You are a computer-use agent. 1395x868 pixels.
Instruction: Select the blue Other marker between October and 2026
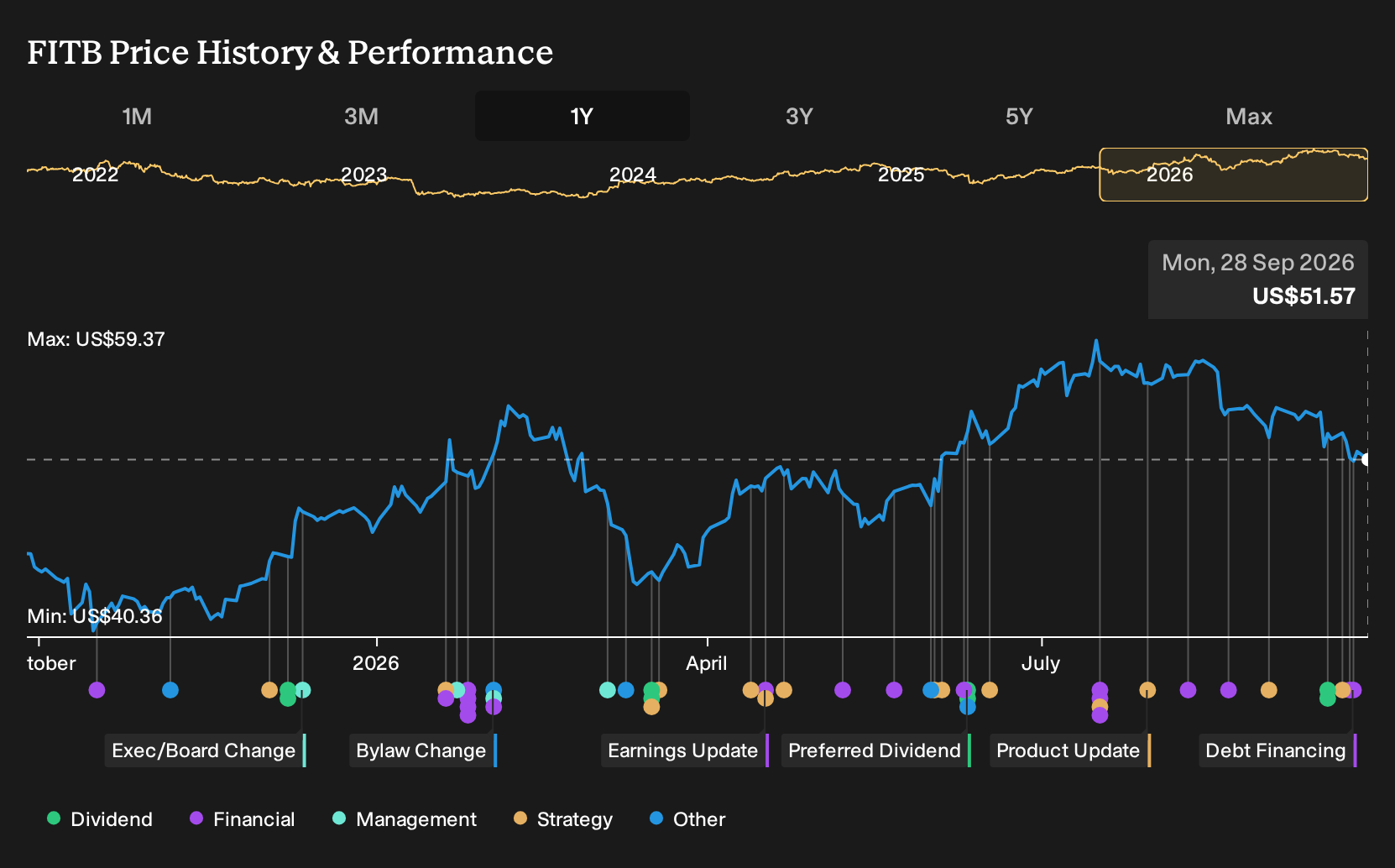(170, 690)
